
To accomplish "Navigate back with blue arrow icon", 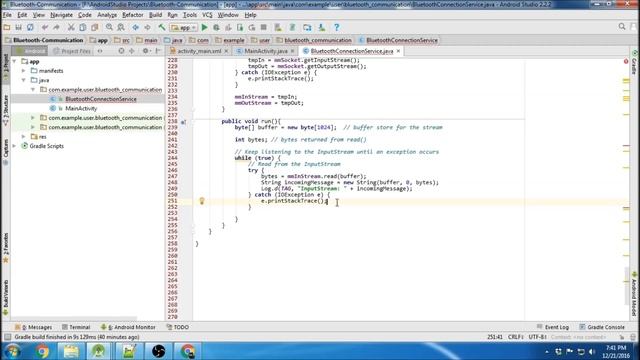I will [136, 27].
